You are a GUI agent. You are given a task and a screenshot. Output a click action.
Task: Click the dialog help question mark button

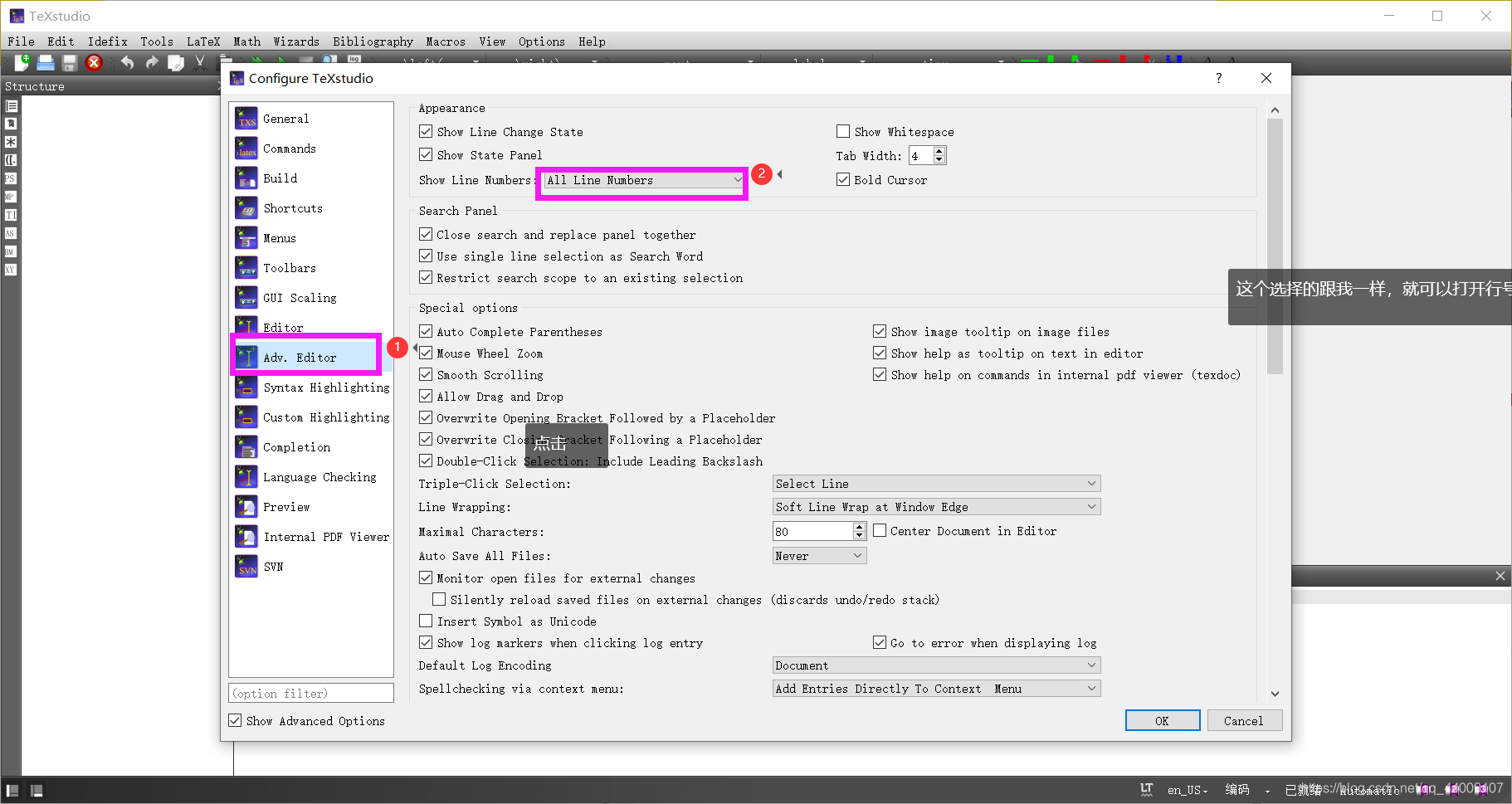[x=1218, y=78]
